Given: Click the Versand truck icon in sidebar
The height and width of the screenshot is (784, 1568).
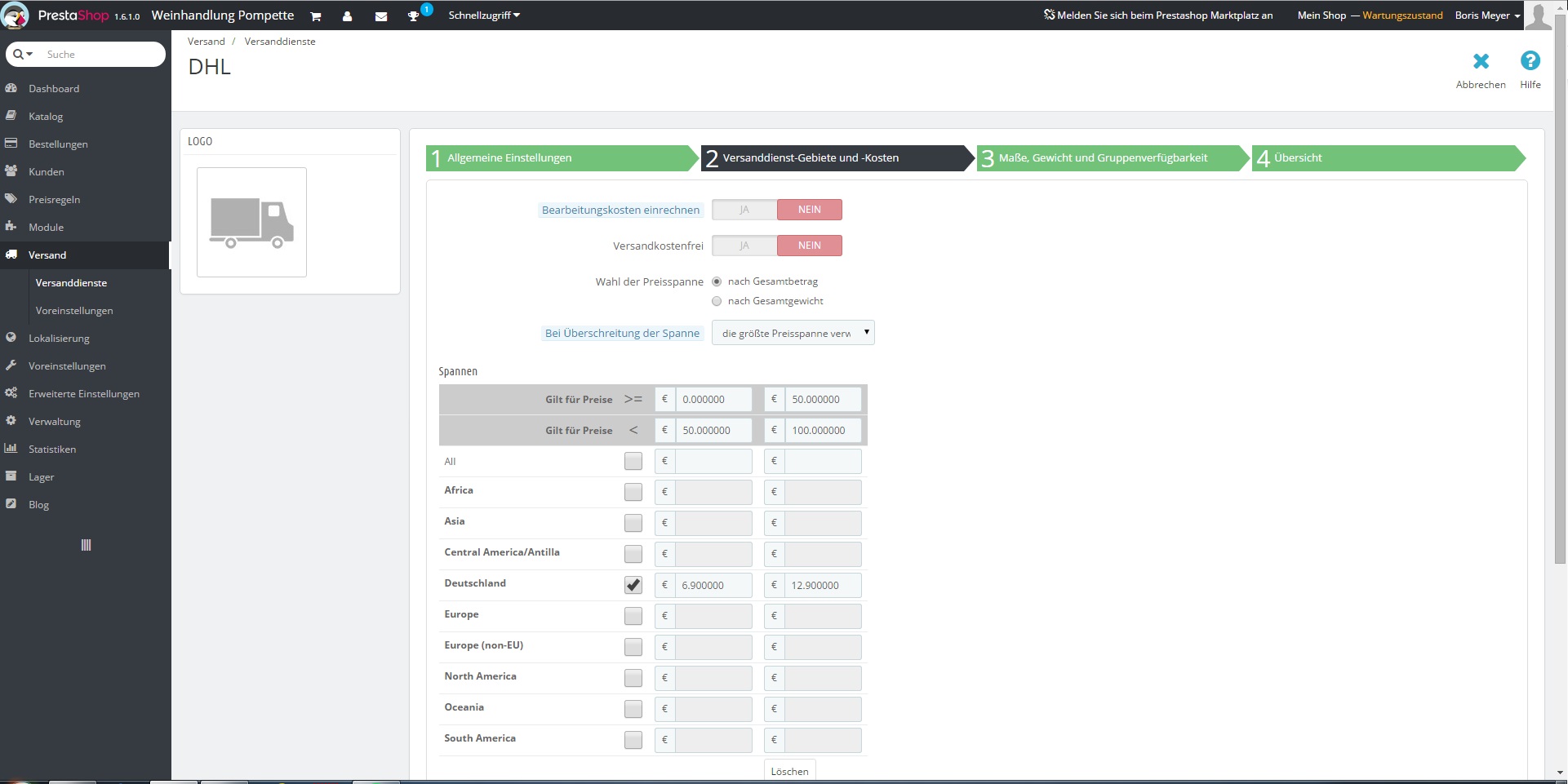Looking at the screenshot, I should pyautogui.click(x=11, y=255).
